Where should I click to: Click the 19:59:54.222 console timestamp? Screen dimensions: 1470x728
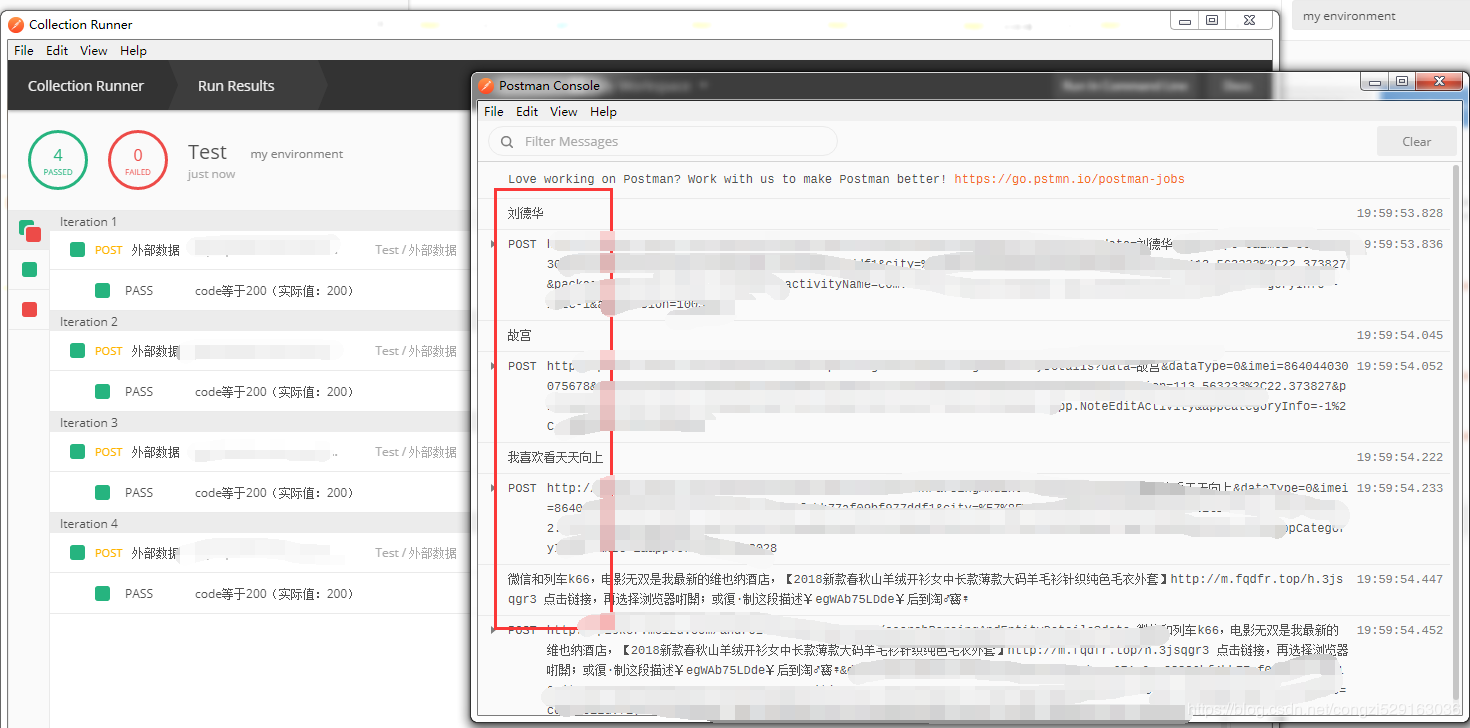pyautogui.click(x=1400, y=457)
